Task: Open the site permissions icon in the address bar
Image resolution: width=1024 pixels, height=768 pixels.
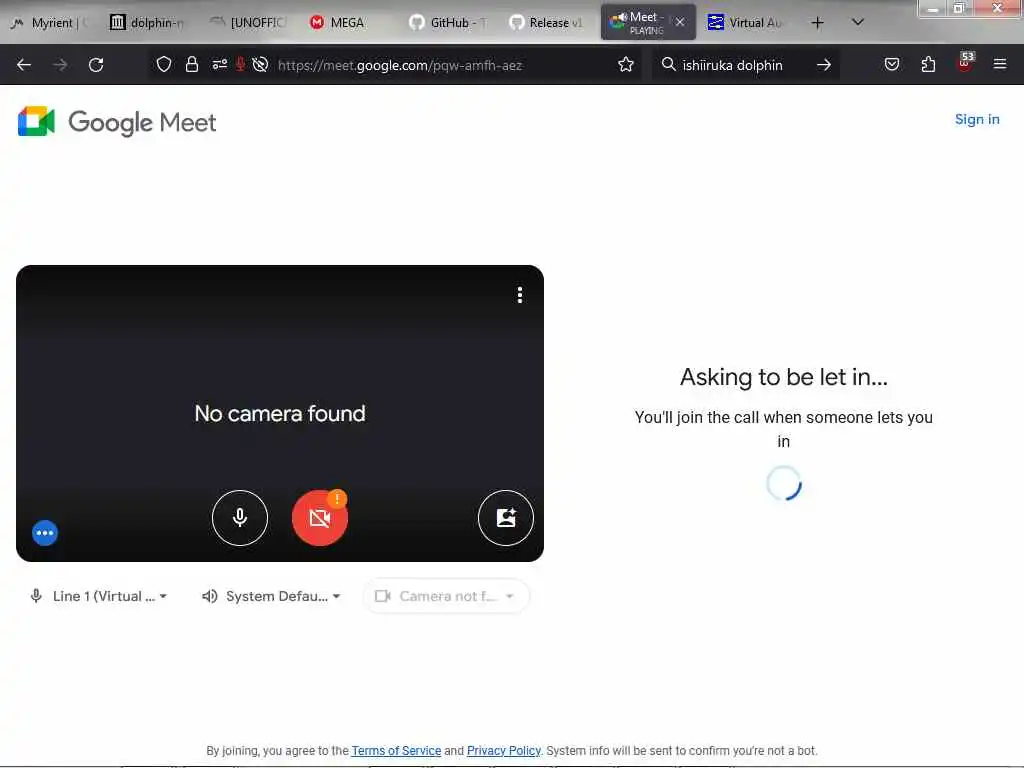Action: [x=219, y=64]
